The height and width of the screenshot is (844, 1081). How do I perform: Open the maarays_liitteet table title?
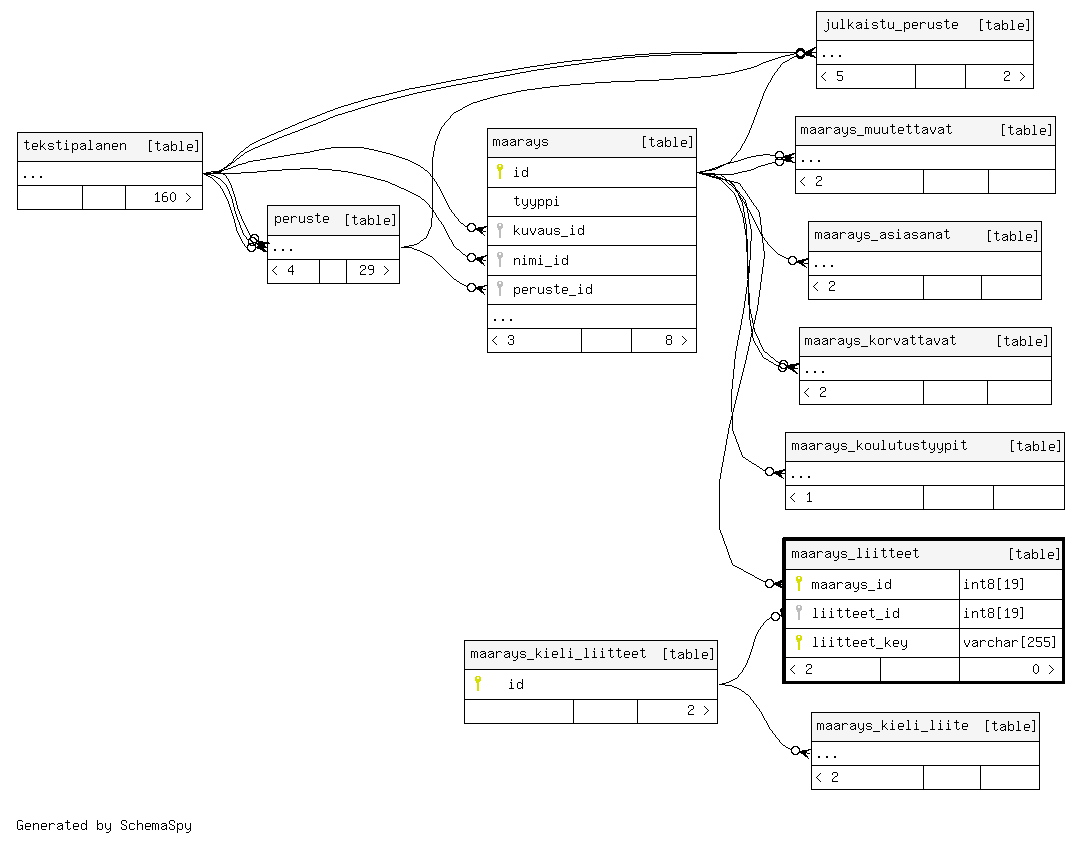(855, 553)
